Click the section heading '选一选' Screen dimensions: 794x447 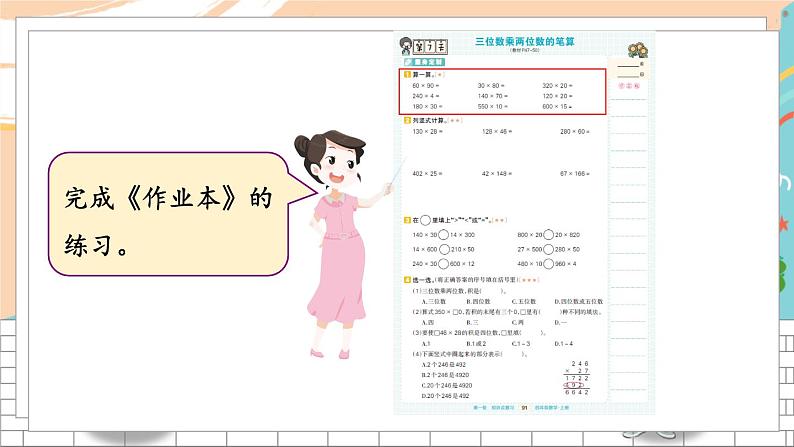coord(423,279)
